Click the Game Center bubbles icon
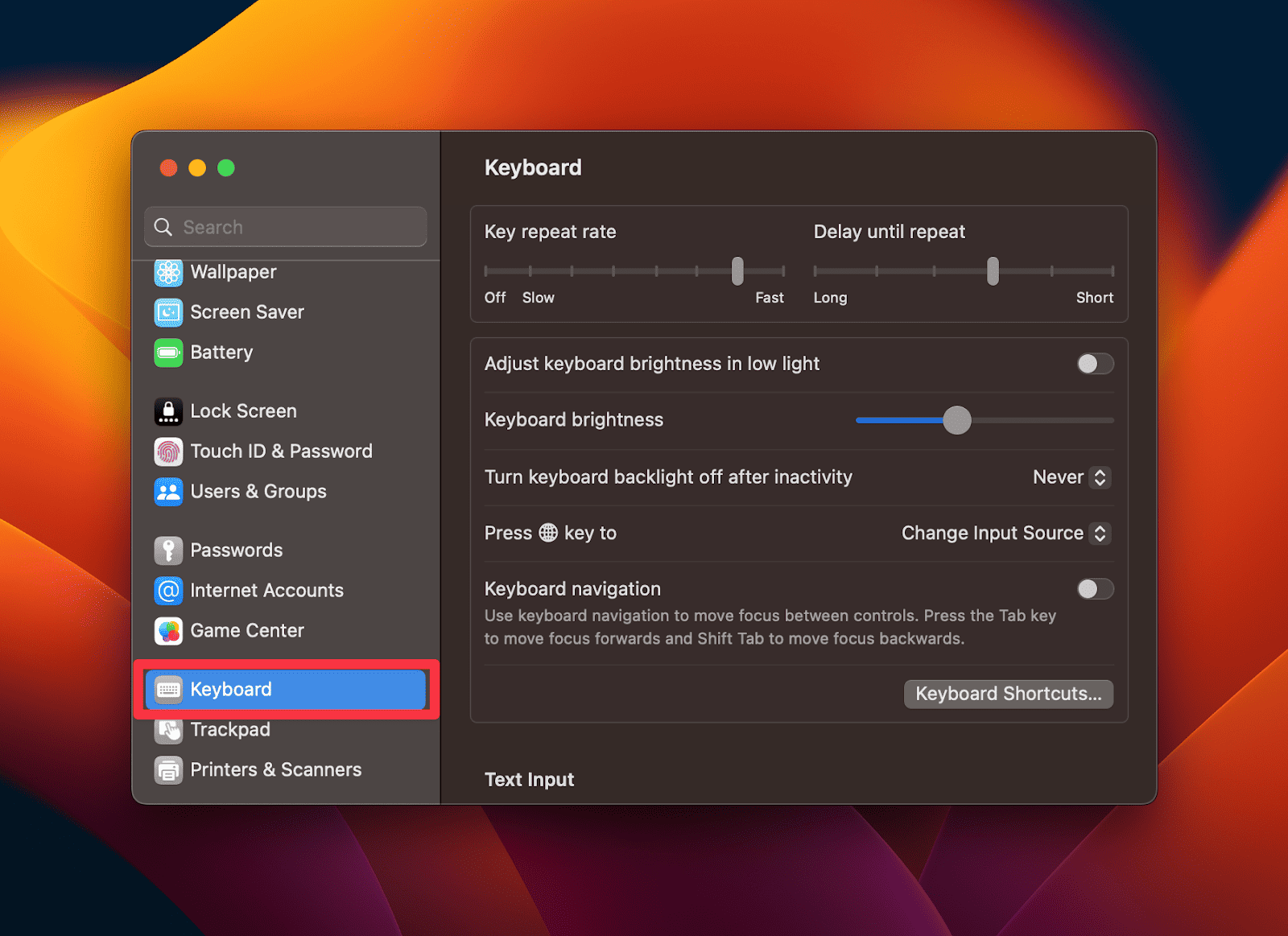The height and width of the screenshot is (936, 1288). click(x=168, y=631)
